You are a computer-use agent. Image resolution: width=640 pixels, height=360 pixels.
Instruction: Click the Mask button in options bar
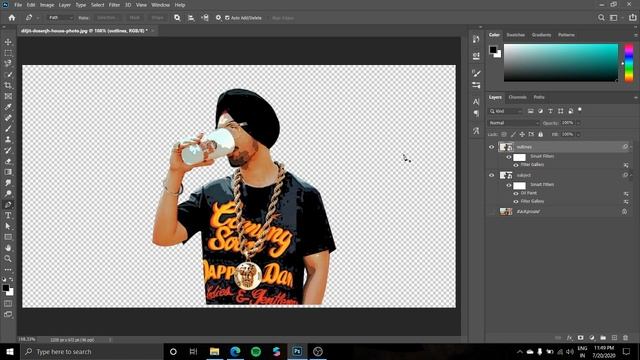pyautogui.click(x=135, y=18)
